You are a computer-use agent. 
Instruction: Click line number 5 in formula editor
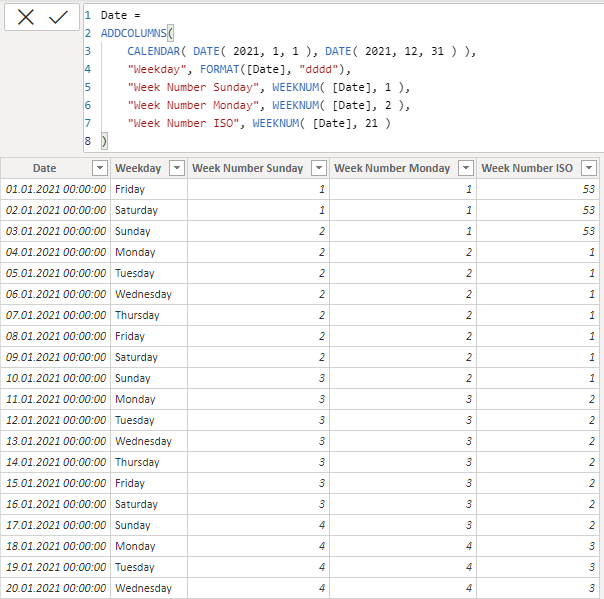88,87
